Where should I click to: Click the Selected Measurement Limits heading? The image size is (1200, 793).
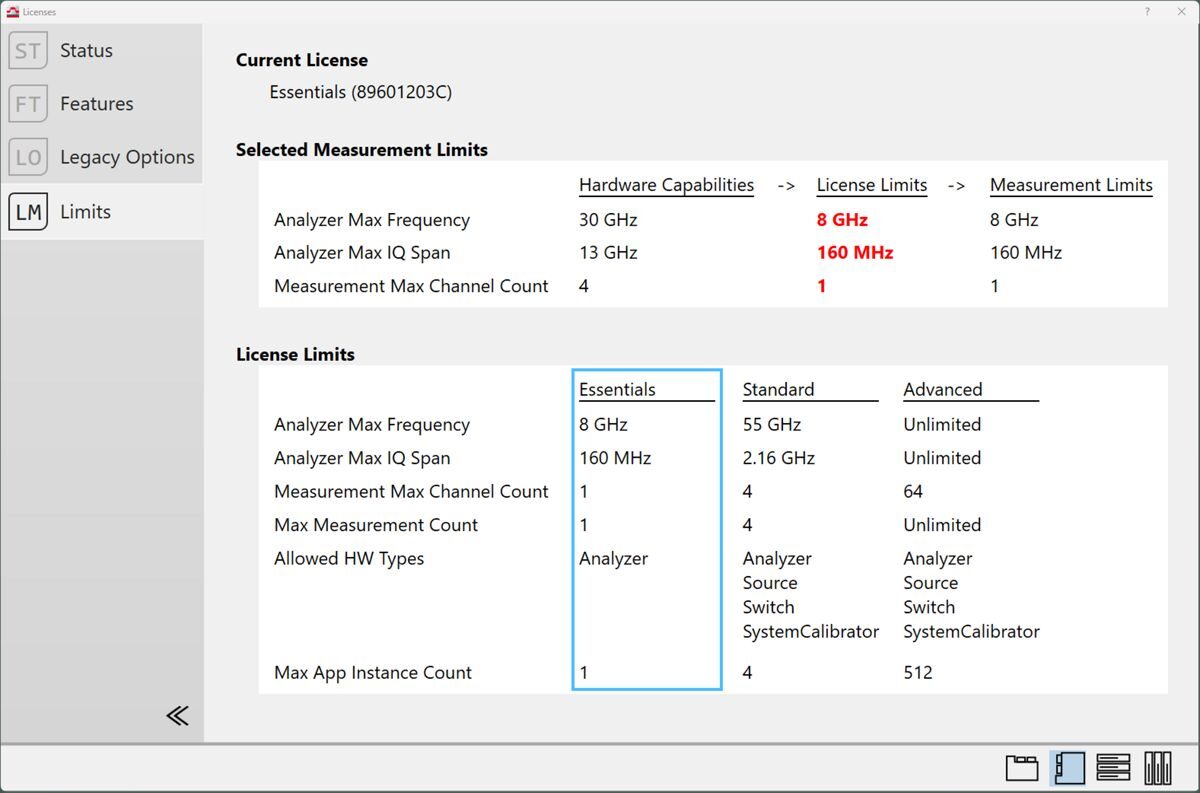362,150
